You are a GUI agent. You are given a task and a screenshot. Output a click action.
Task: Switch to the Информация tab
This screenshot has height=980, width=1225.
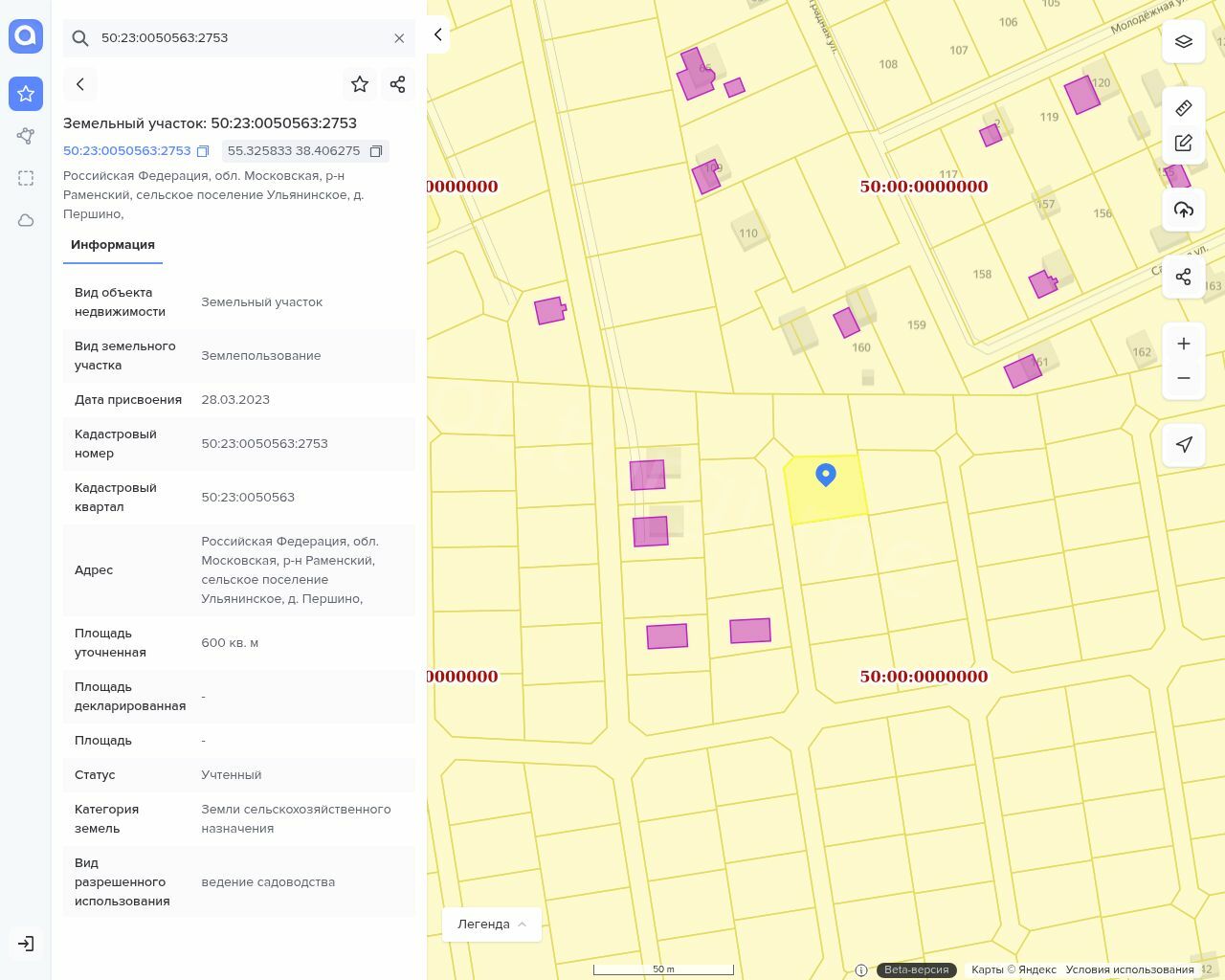[113, 245]
